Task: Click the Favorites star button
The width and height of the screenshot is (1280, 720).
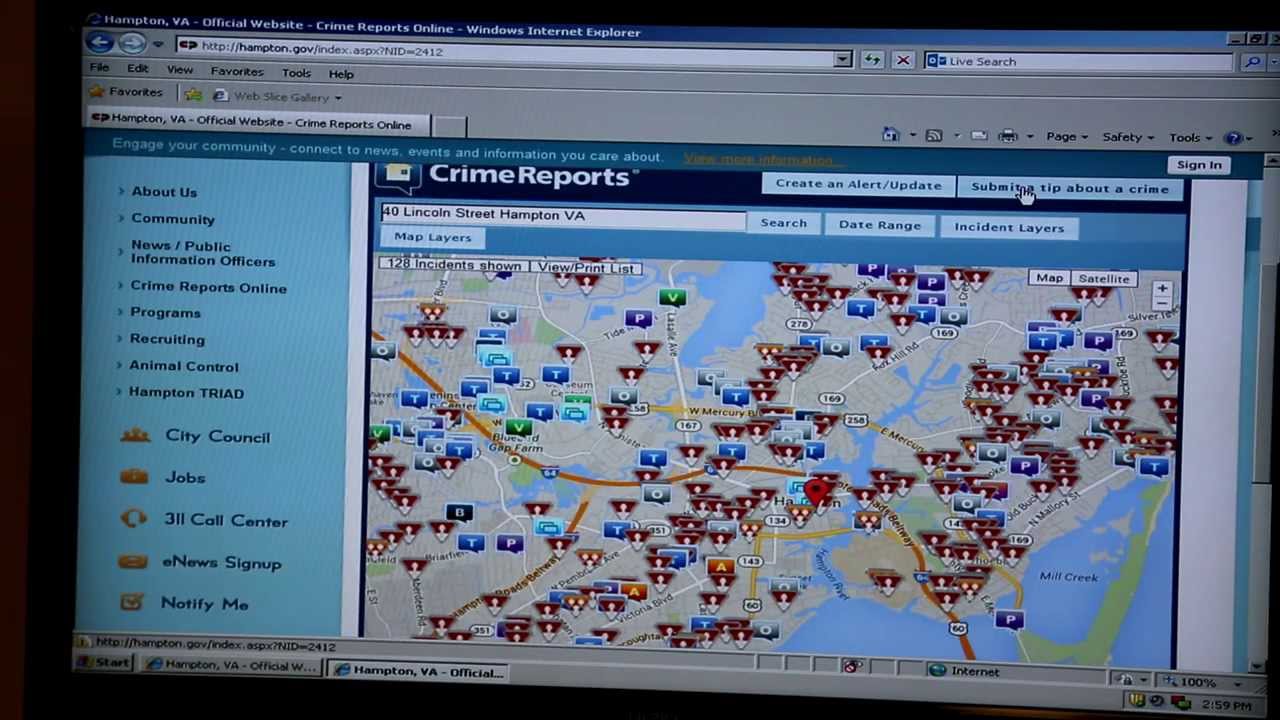Action: (x=126, y=92)
